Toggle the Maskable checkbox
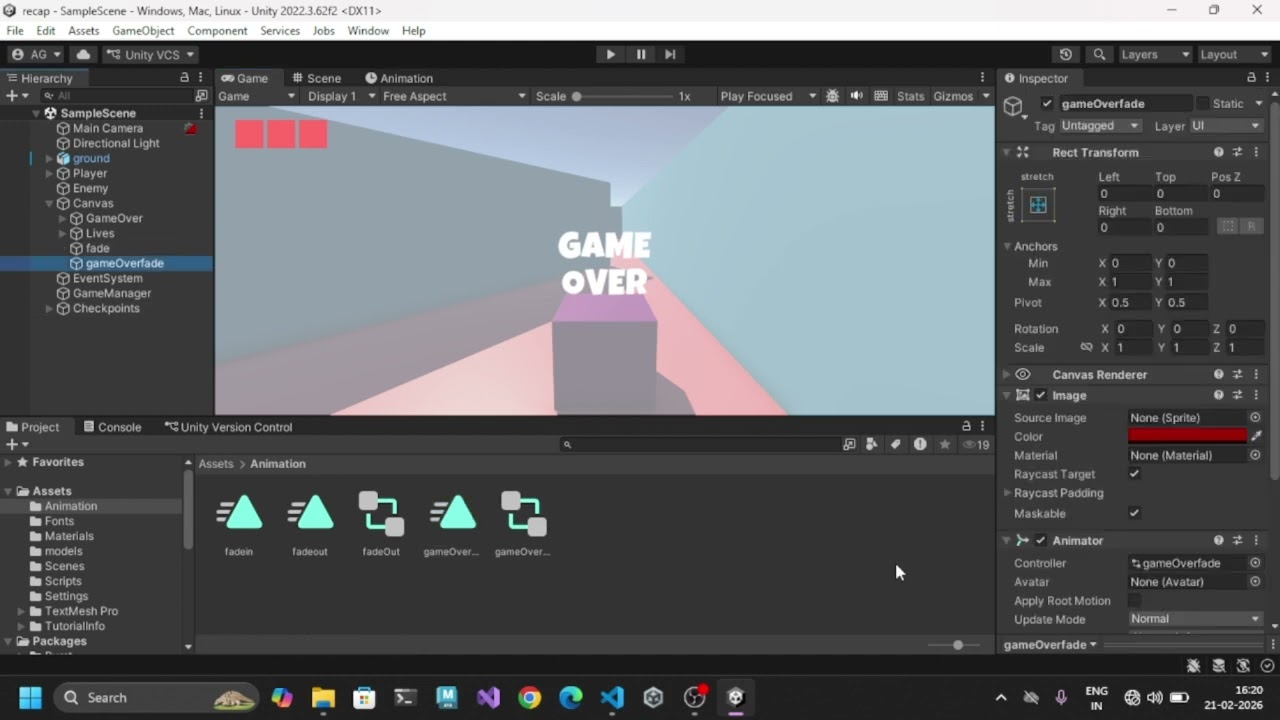The height and width of the screenshot is (720, 1280). click(1134, 513)
